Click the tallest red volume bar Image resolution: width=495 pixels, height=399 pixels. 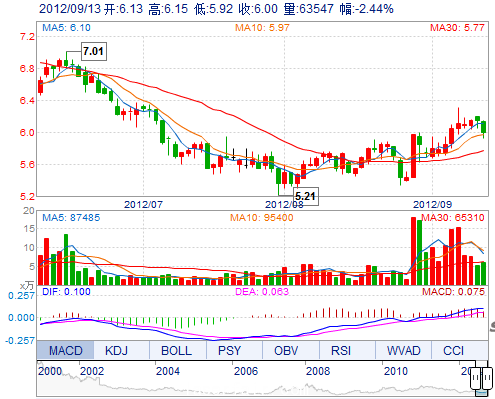[413, 251]
